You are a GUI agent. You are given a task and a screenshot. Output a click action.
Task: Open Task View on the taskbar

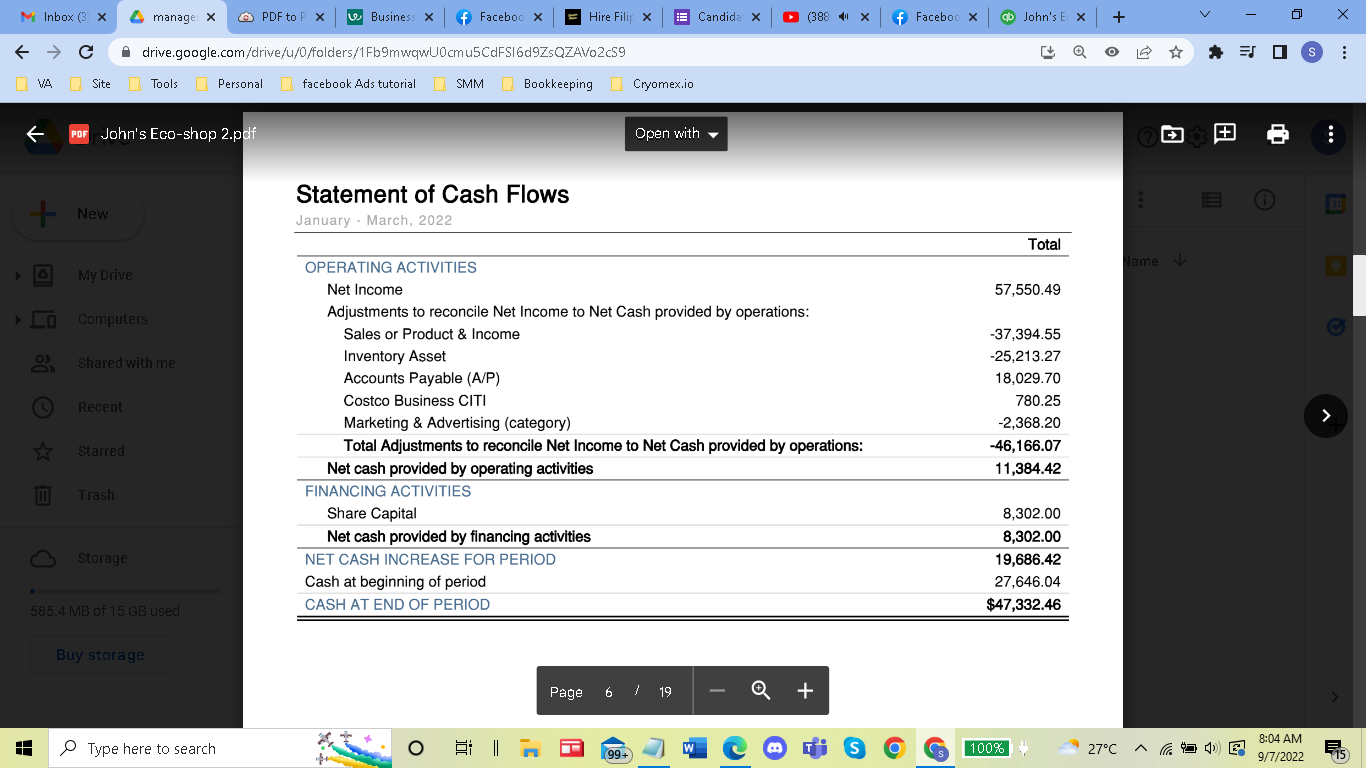point(463,748)
